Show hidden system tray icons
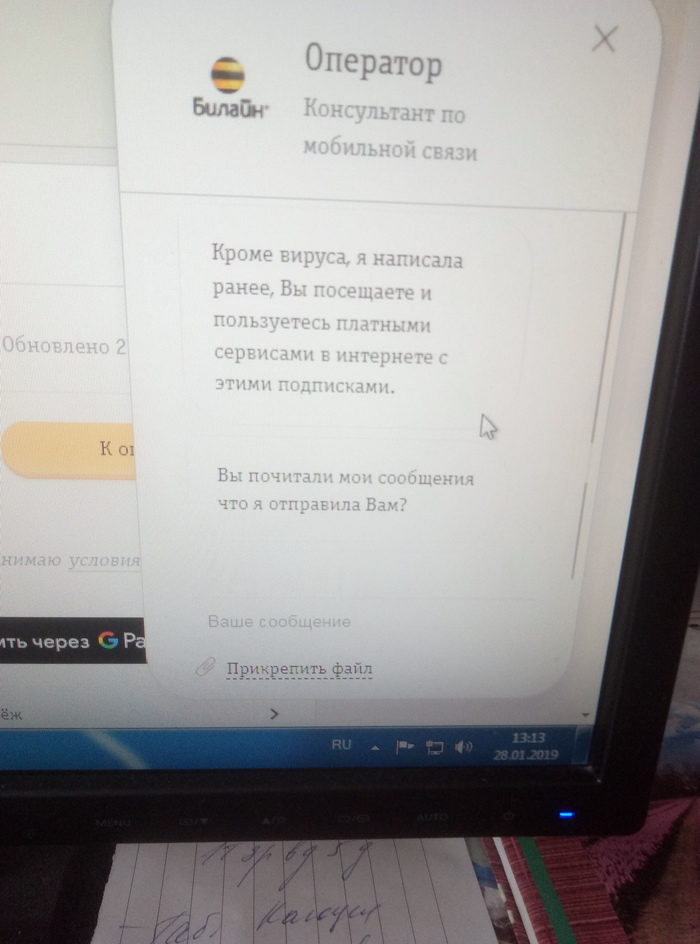This screenshot has height=944, width=700. pos(375,748)
